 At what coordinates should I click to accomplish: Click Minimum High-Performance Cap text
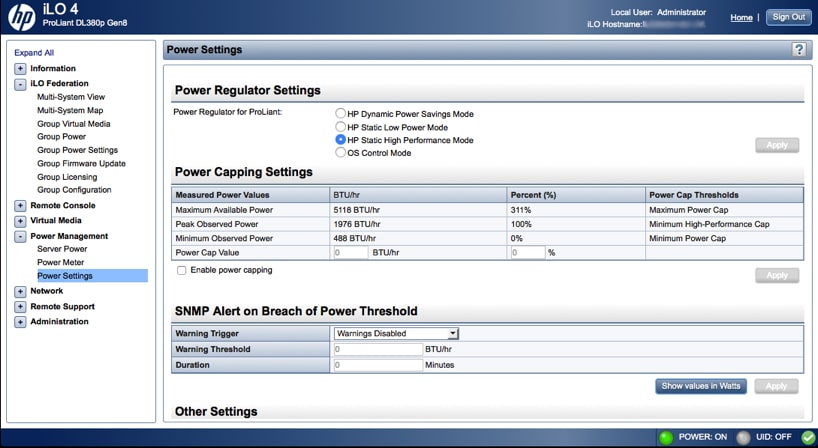709,224
